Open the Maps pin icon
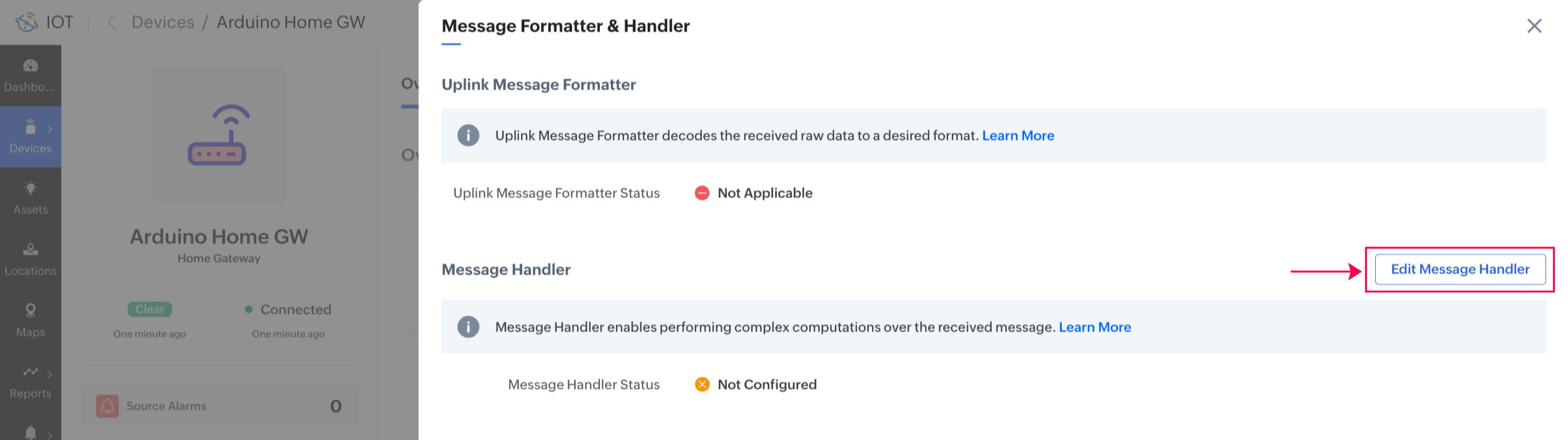This screenshot has height=440, width=1568. pos(31,311)
